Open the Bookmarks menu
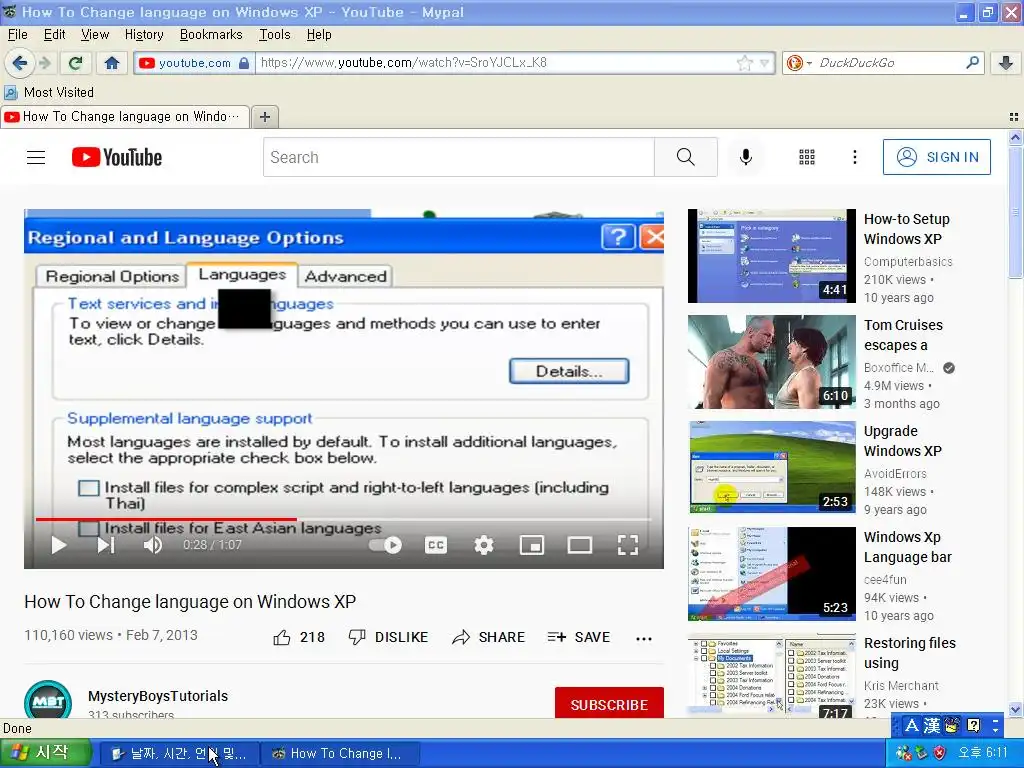 211,35
